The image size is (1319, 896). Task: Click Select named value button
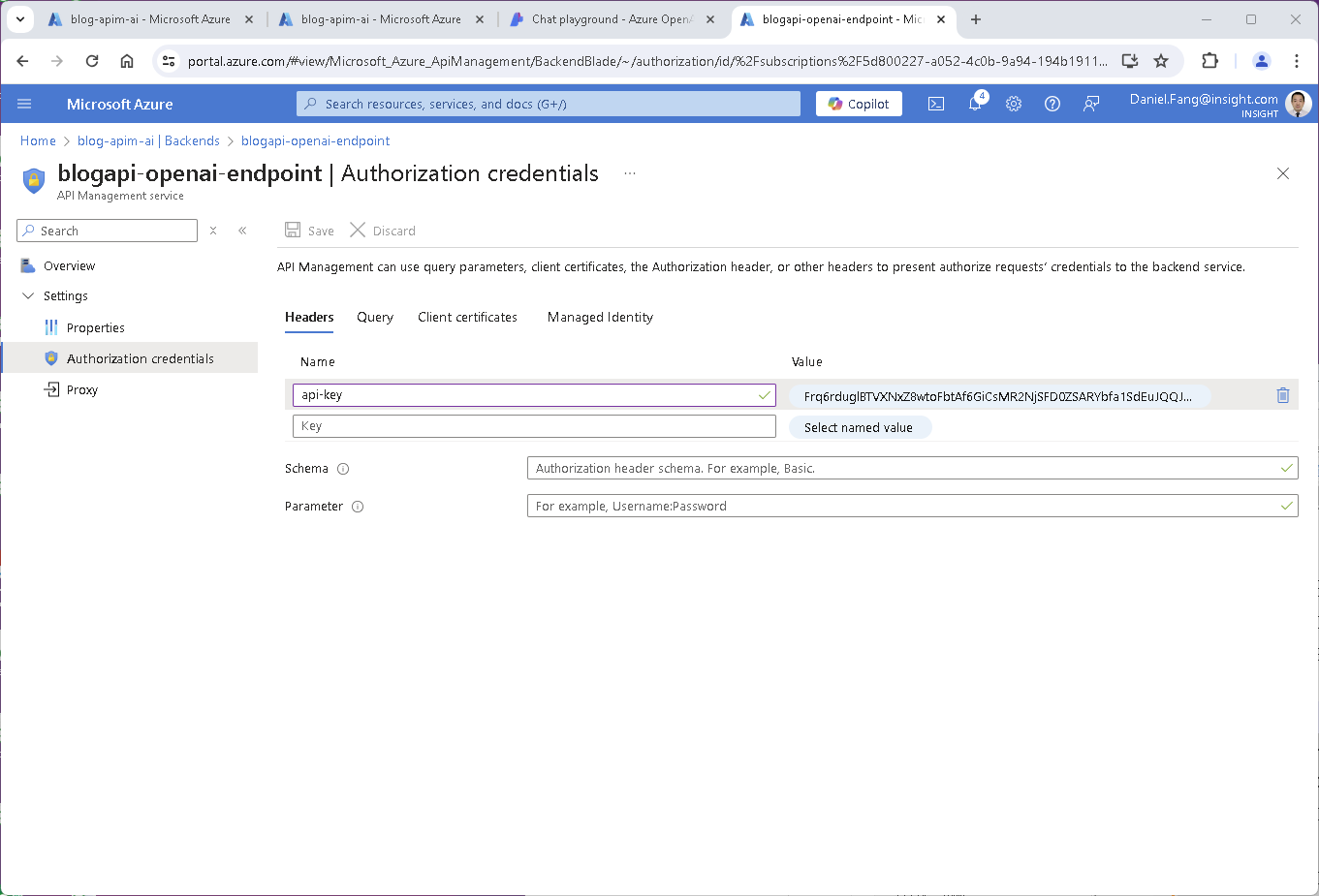point(860,427)
